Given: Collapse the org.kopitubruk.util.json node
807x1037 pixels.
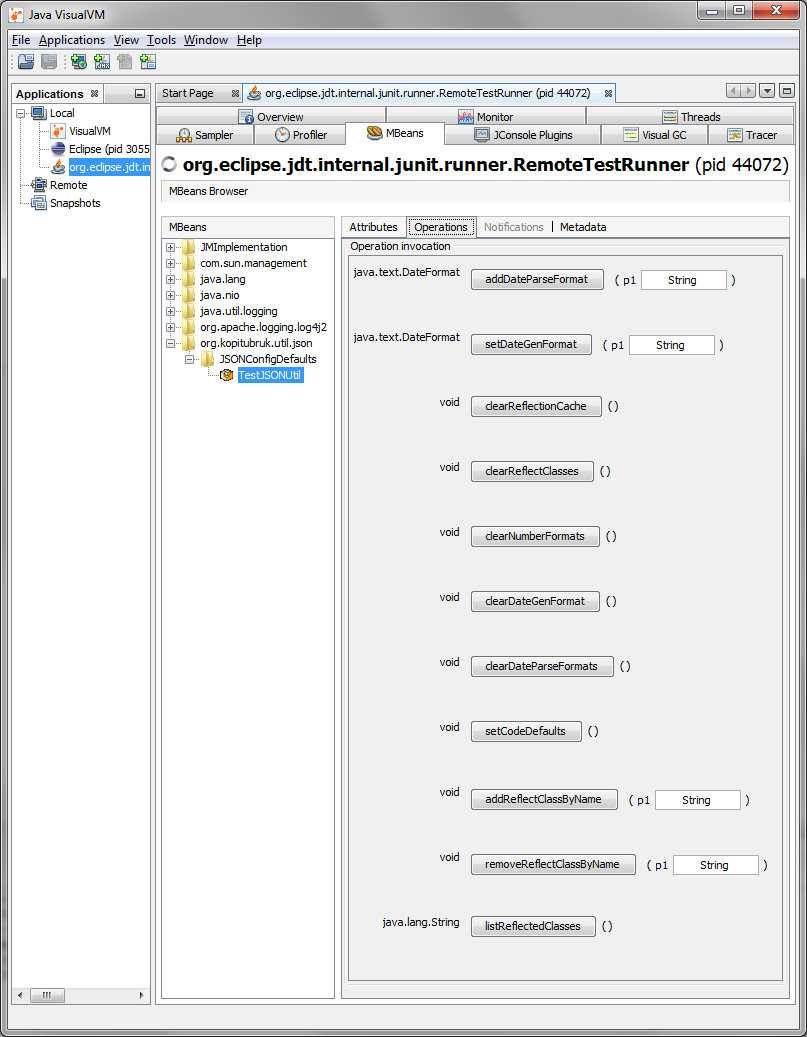Looking at the screenshot, I should 171,343.
